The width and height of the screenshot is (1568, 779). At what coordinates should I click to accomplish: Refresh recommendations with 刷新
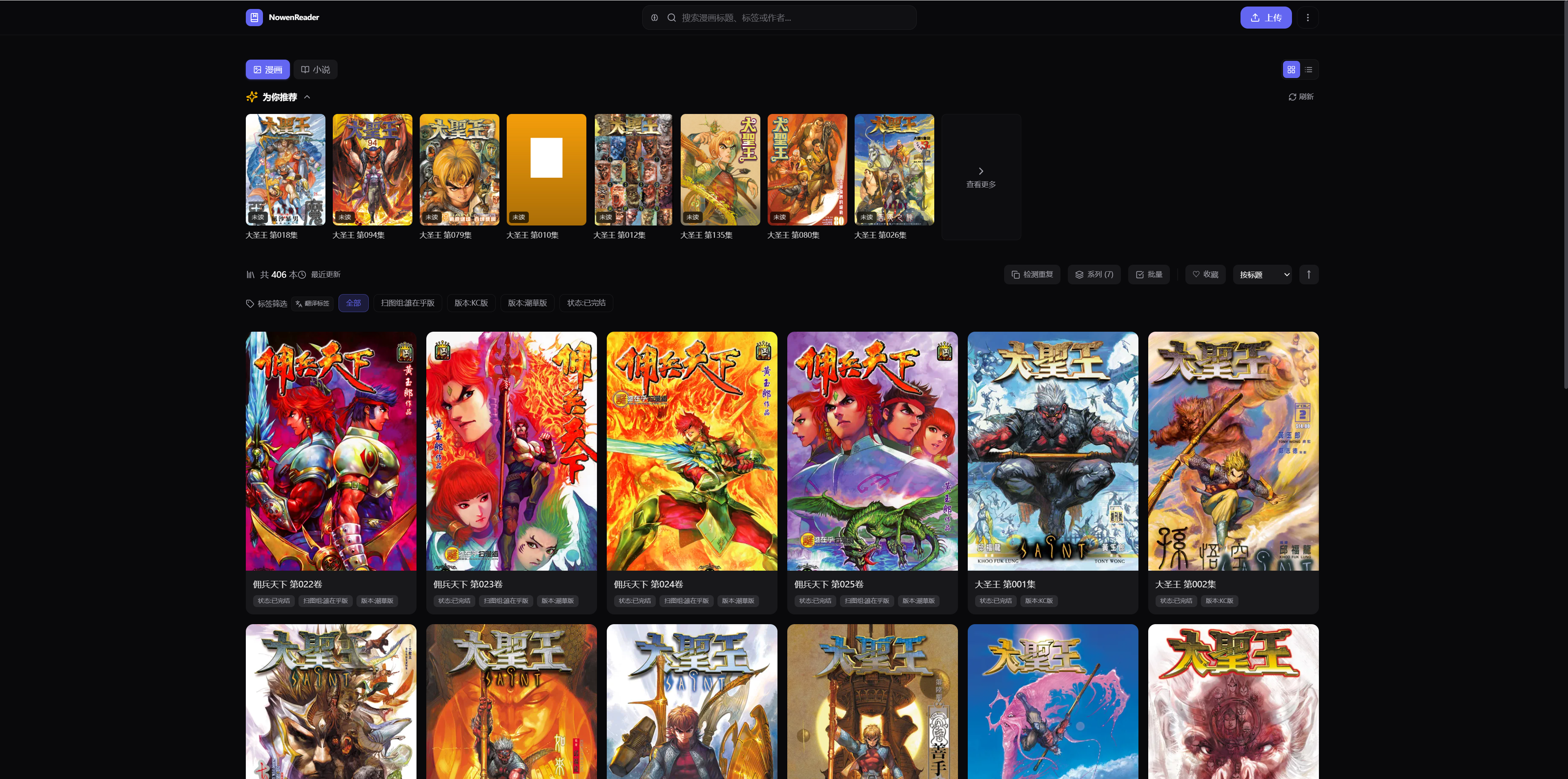click(x=1301, y=97)
